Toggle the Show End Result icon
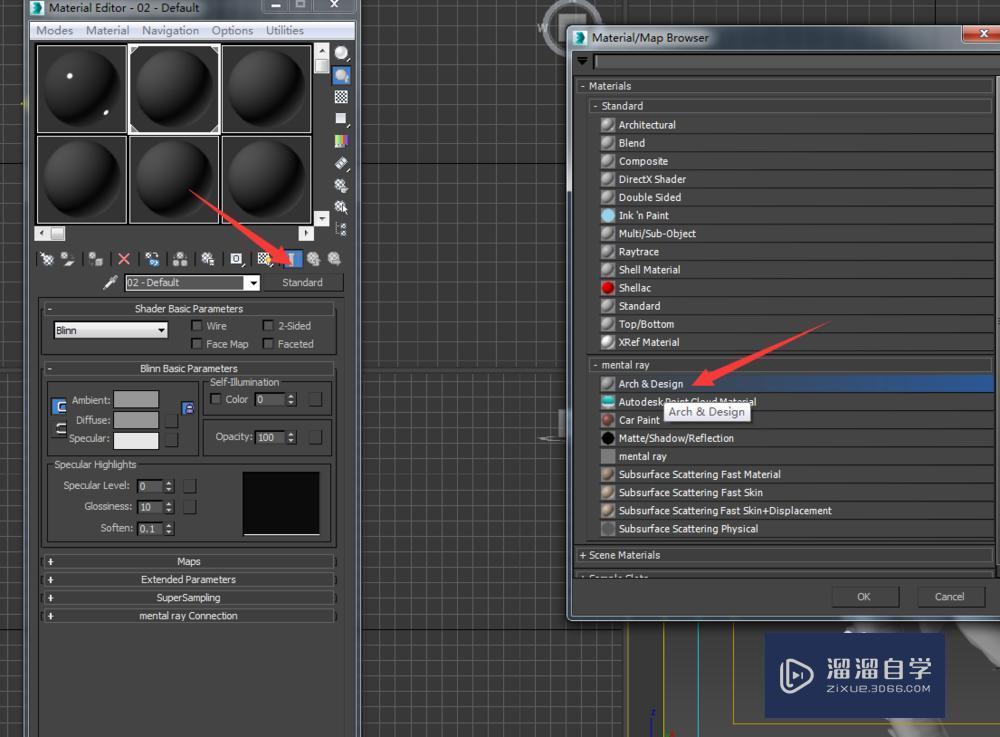Screen dimensions: 1000x737 pyautogui.click(x=292, y=259)
